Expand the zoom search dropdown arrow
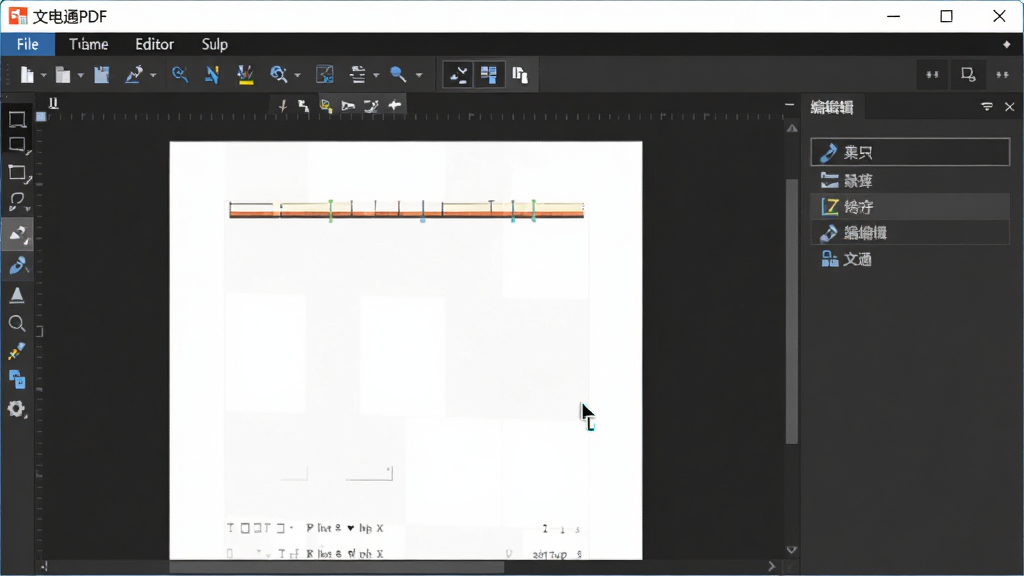Image resolution: width=1024 pixels, height=576 pixels. coord(297,75)
